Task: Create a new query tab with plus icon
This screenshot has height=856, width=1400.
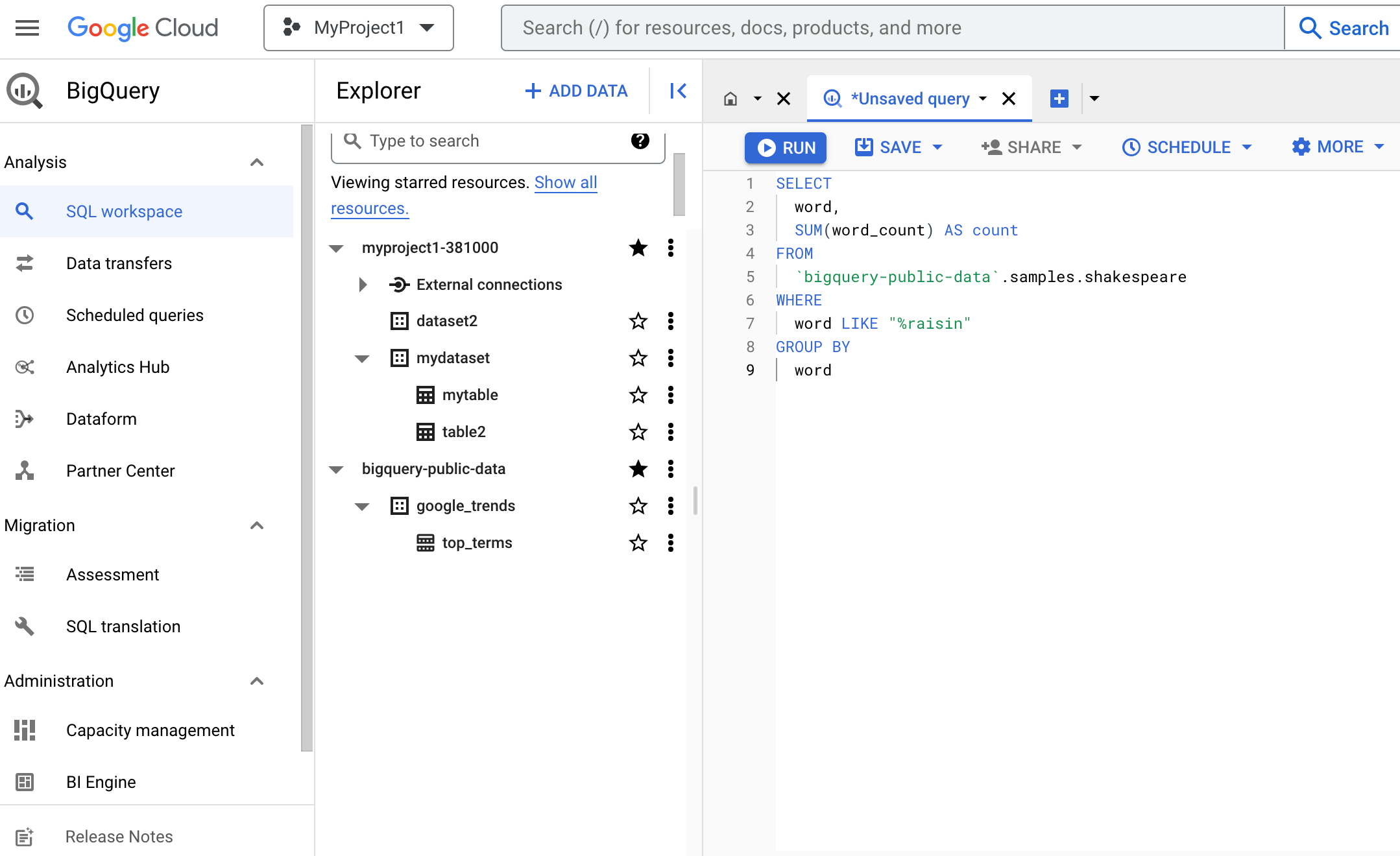Action: tap(1059, 99)
